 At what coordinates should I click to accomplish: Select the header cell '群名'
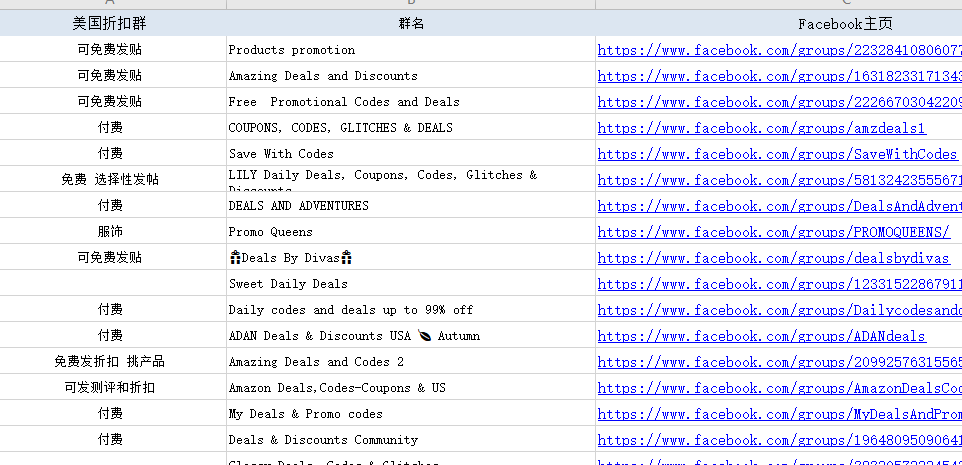pyautogui.click(x=411, y=23)
